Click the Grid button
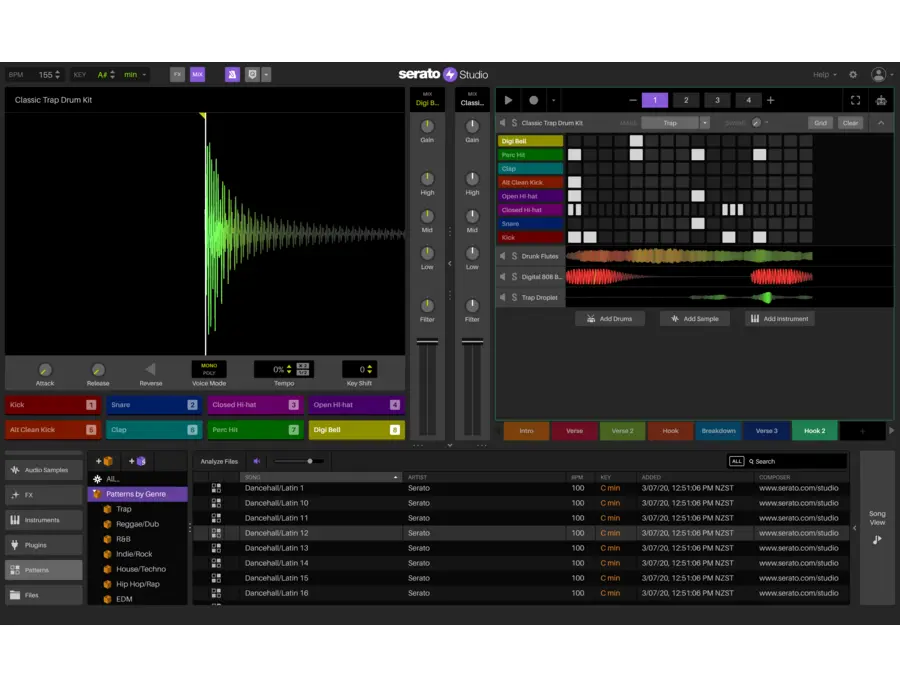 coord(820,123)
